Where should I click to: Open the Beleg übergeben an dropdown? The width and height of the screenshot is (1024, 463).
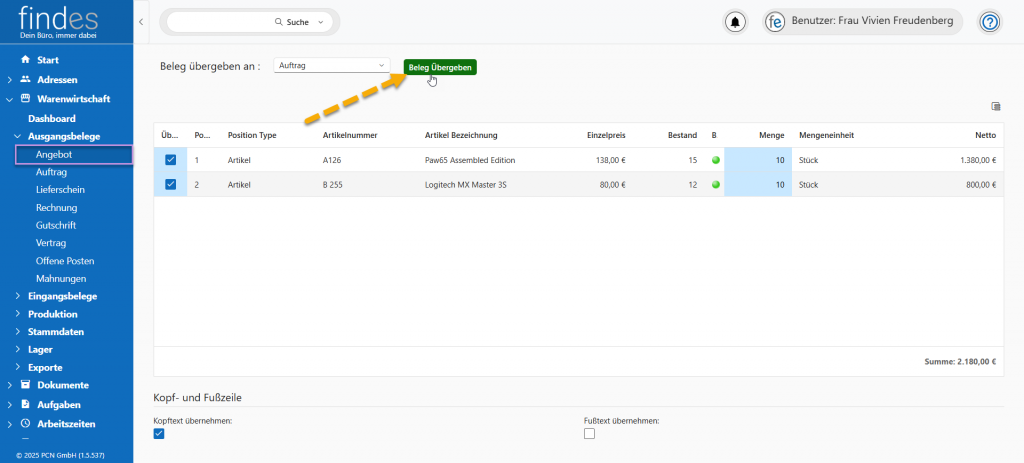(331, 65)
